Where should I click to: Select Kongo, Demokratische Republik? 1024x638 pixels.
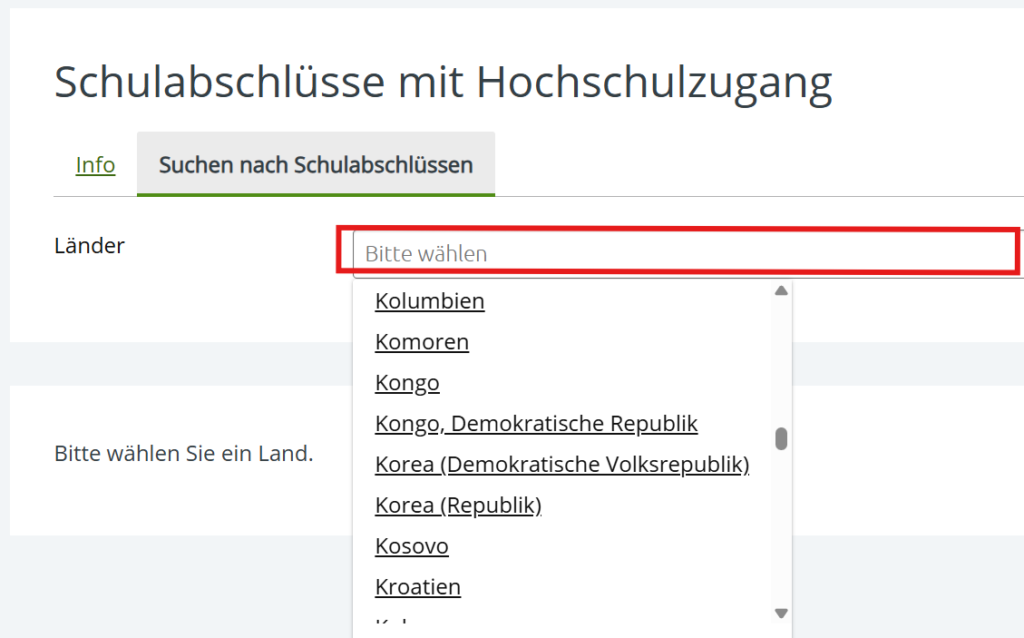click(536, 424)
